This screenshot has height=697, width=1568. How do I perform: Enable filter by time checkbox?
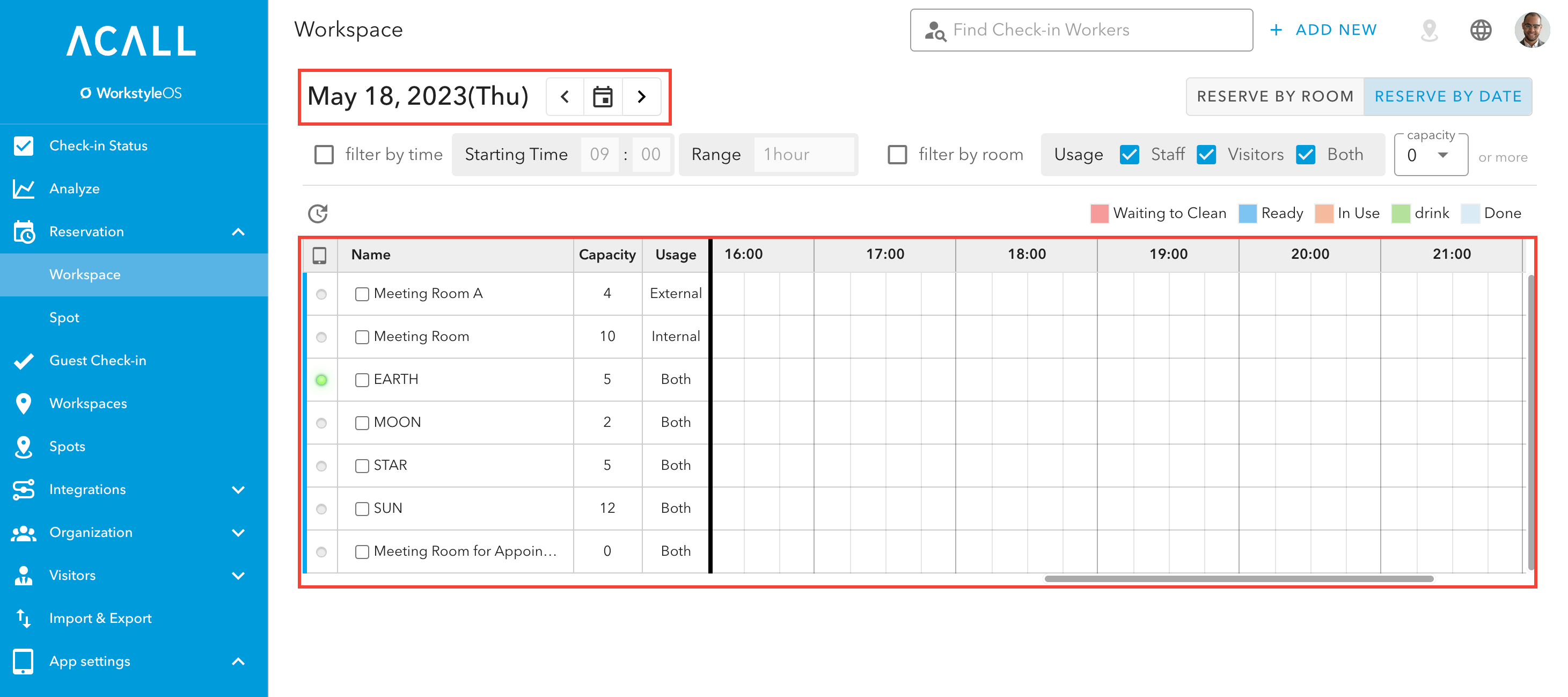(x=324, y=155)
